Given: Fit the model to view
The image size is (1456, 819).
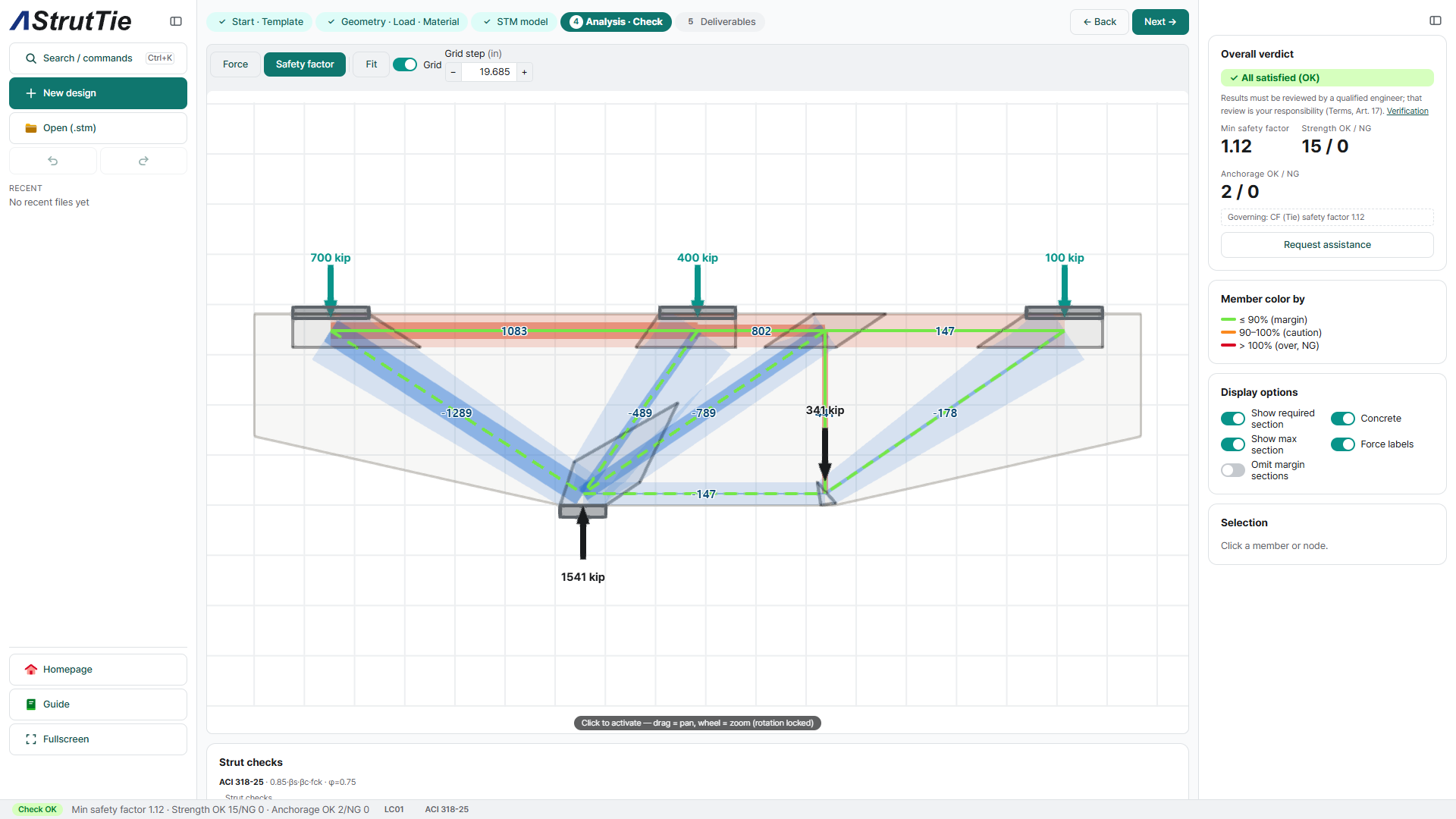Looking at the screenshot, I should point(371,64).
